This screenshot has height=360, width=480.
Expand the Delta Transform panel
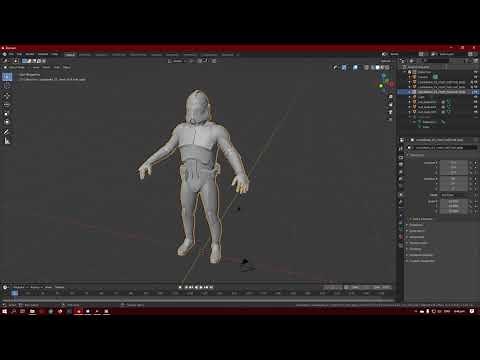(x=421, y=219)
